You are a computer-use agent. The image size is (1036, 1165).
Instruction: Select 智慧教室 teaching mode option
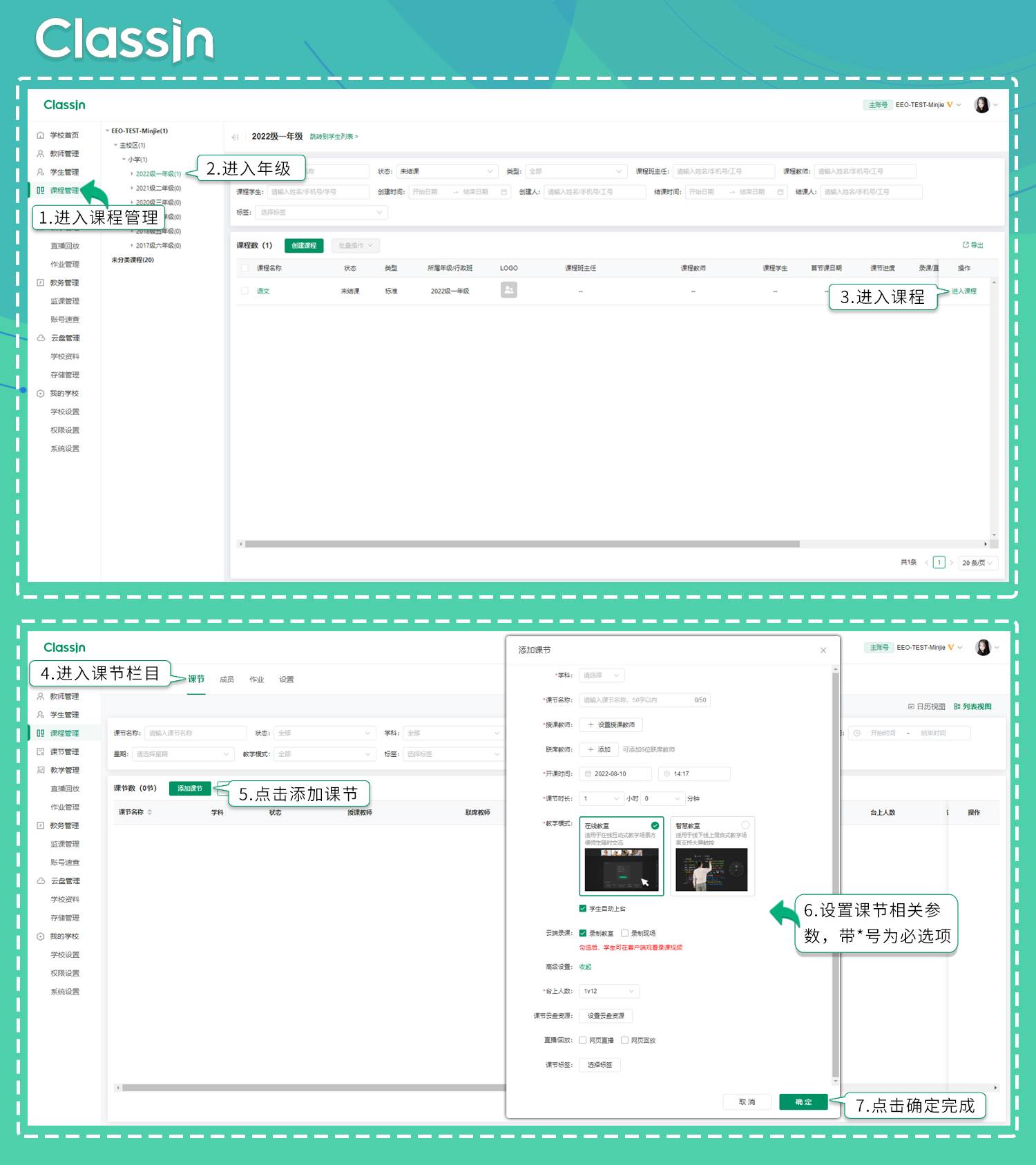coord(712,856)
